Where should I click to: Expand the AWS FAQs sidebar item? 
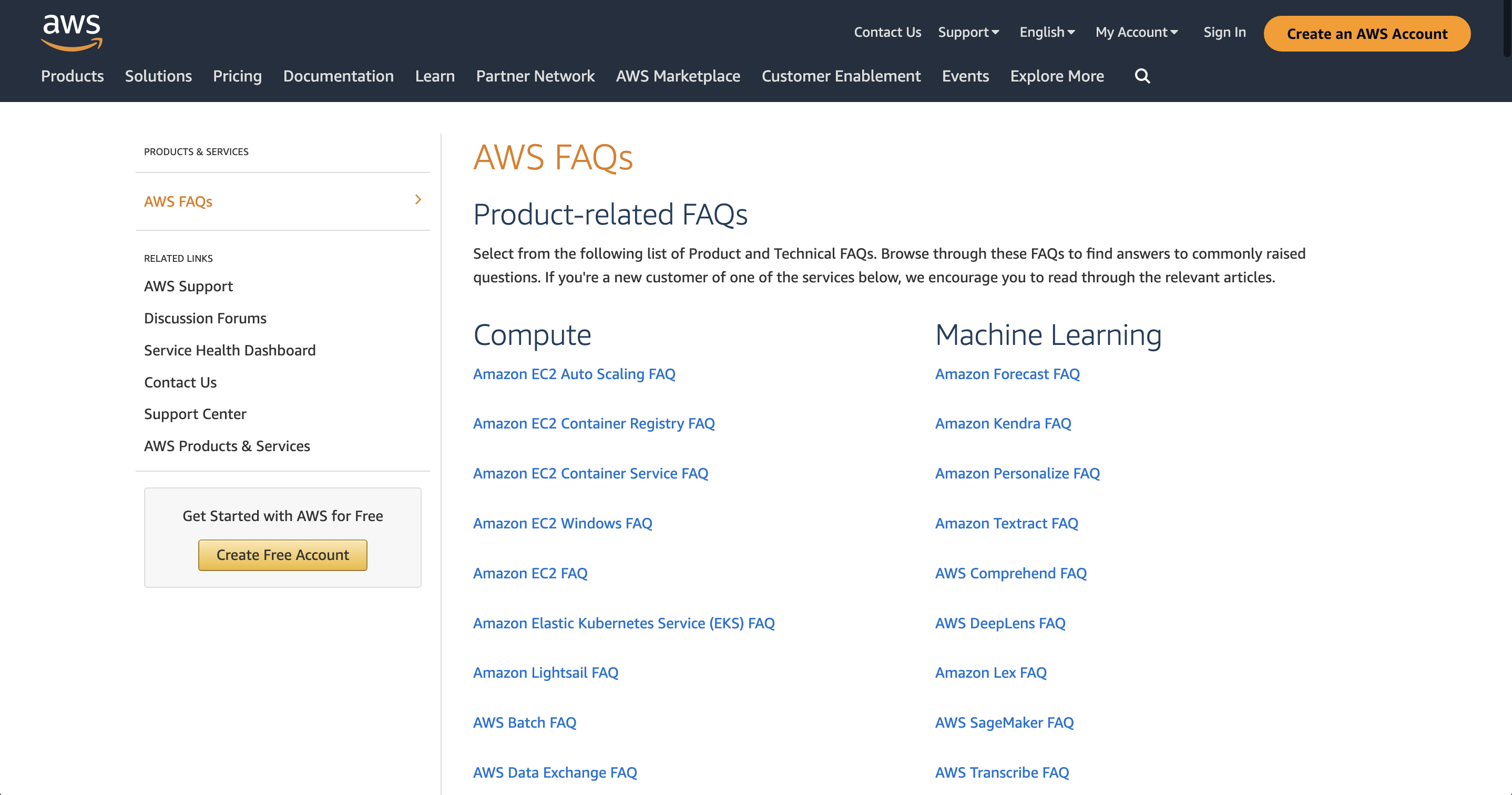(420, 200)
